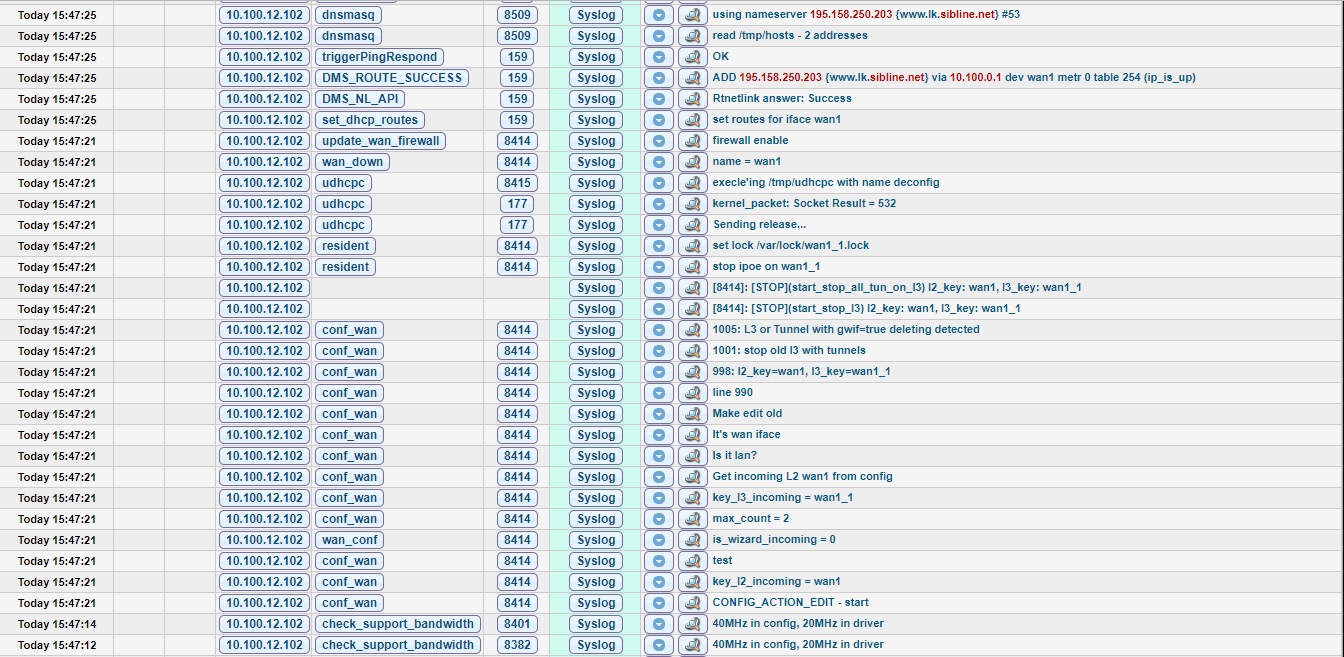
Task: Click search icon in 'firewall enable' row
Action: click(691, 141)
